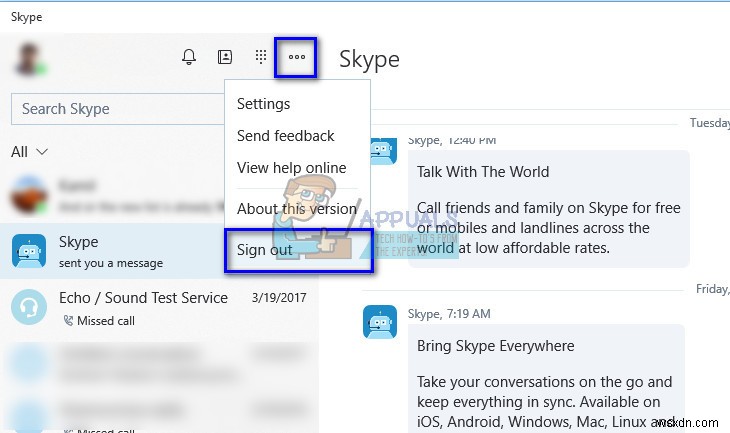Click the three-dots More menu icon
Screen dimensions: 730x433
tap(297, 57)
